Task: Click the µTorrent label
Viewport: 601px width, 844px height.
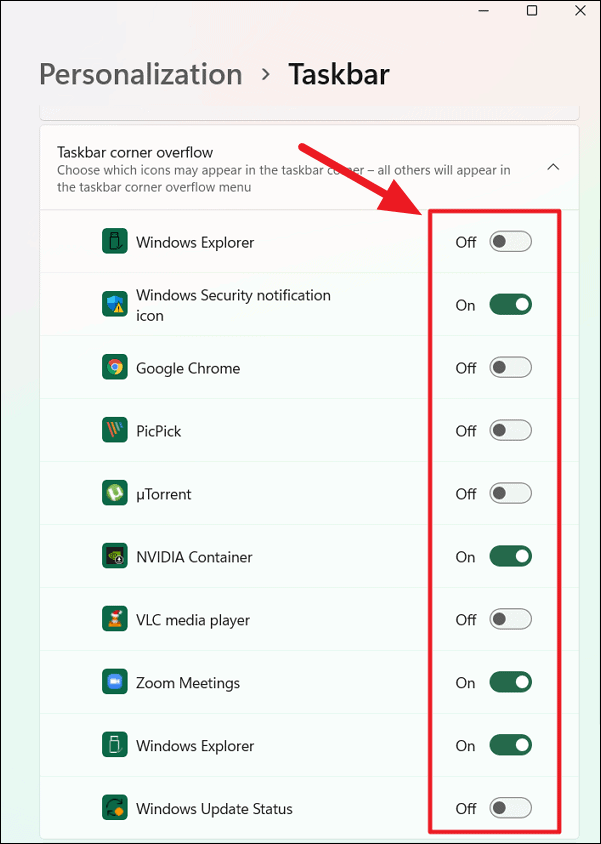Action: coord(164,494)
